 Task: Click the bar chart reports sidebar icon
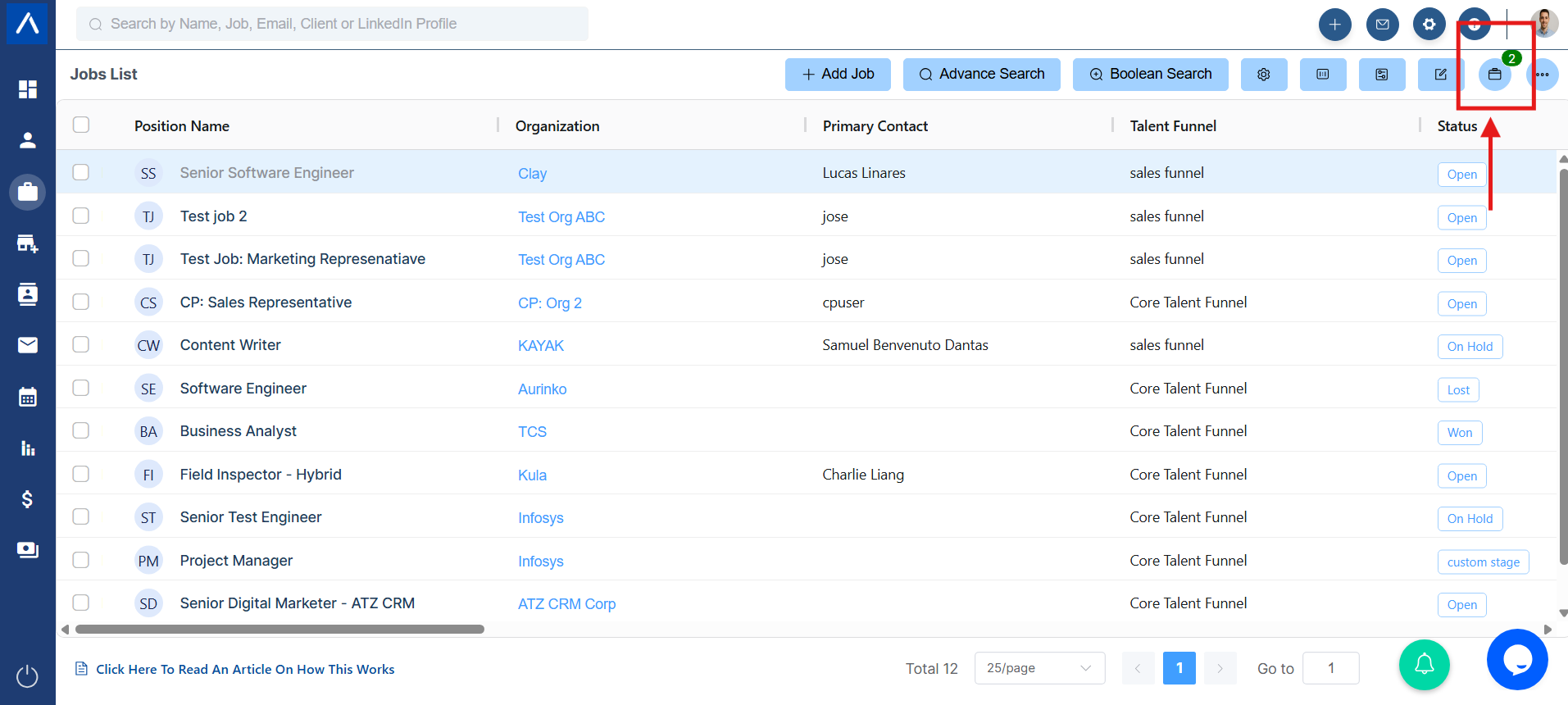click(28, 448)
